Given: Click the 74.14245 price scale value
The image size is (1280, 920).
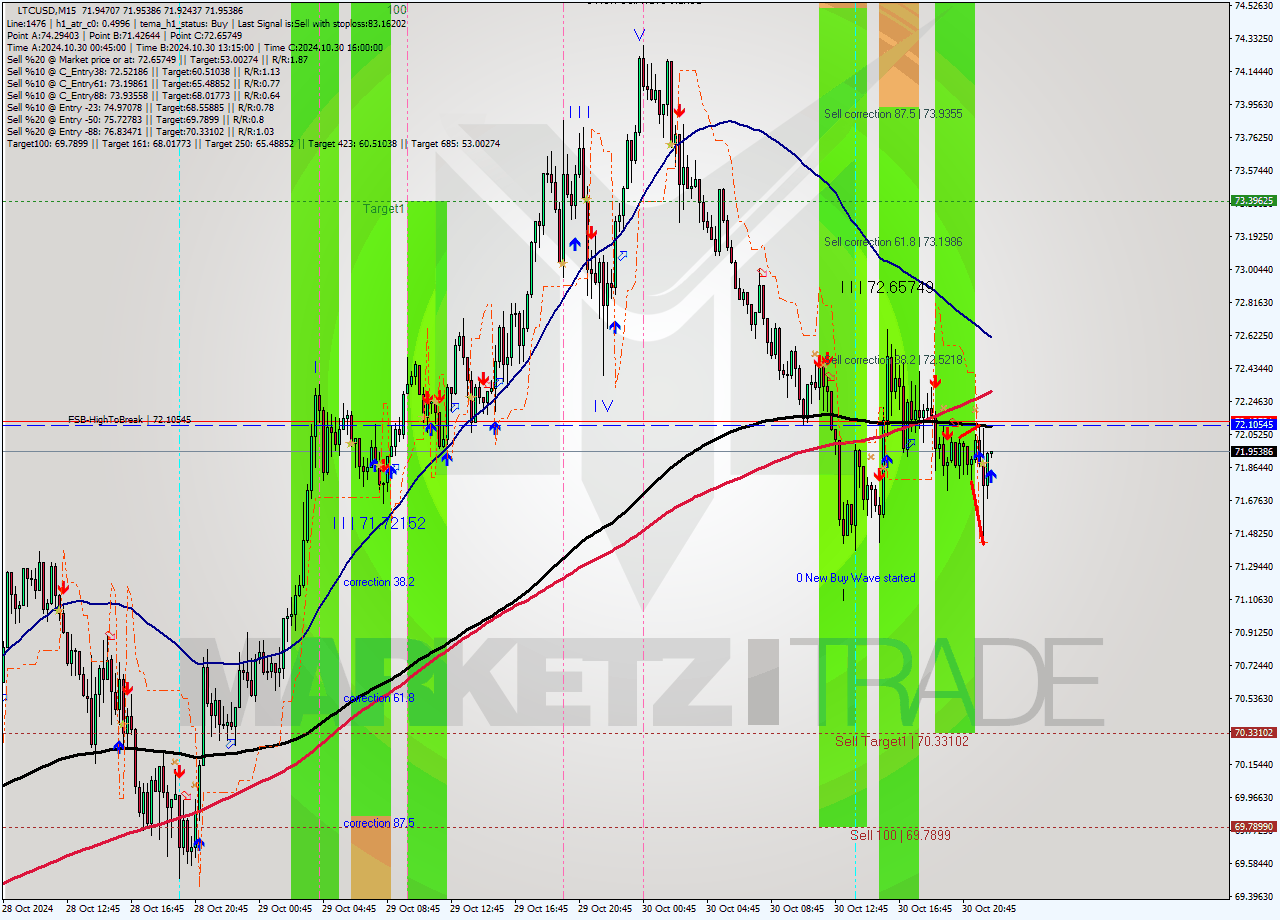Looking at the screenshot, I should (1254, 71).
